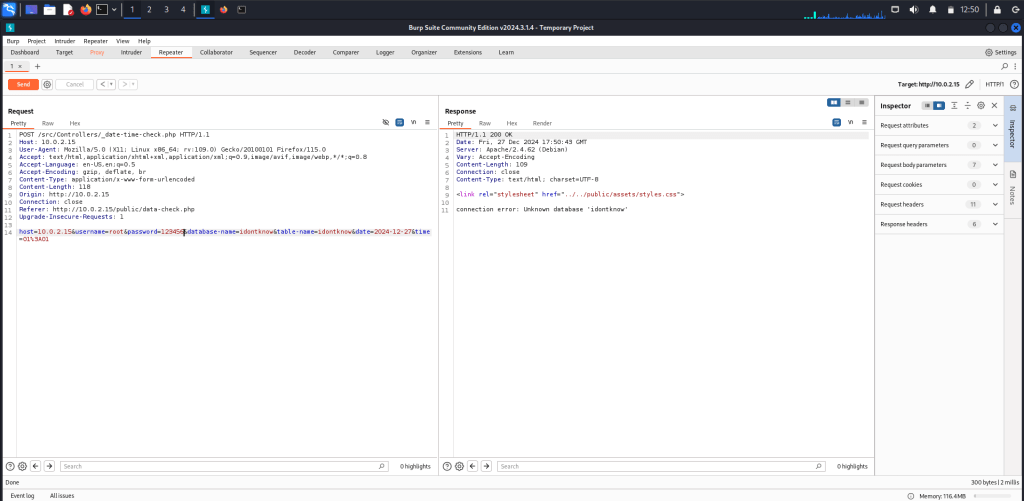Open Inspector settings gear icon

[980, 105]
